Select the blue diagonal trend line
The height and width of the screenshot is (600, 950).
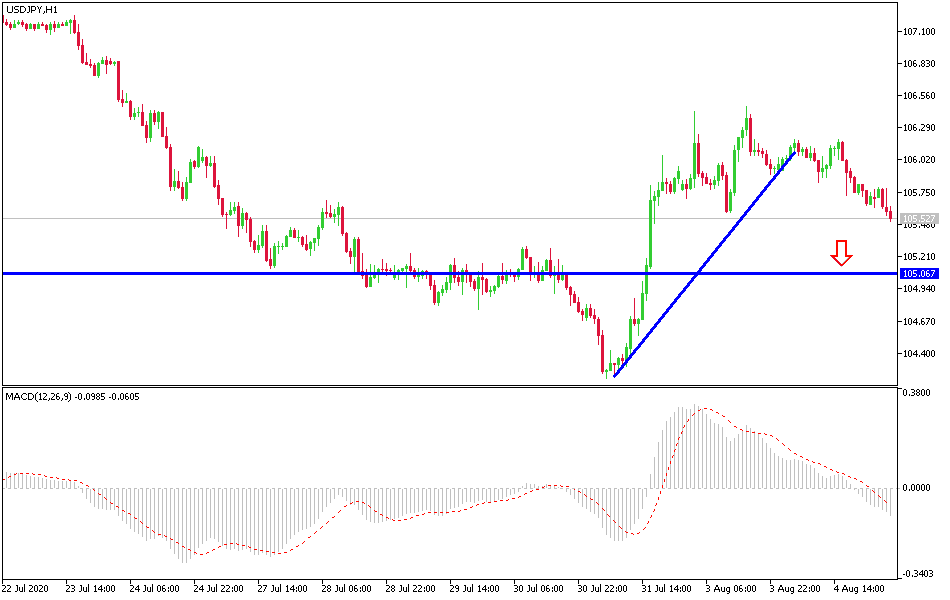(x=704, y=265)
